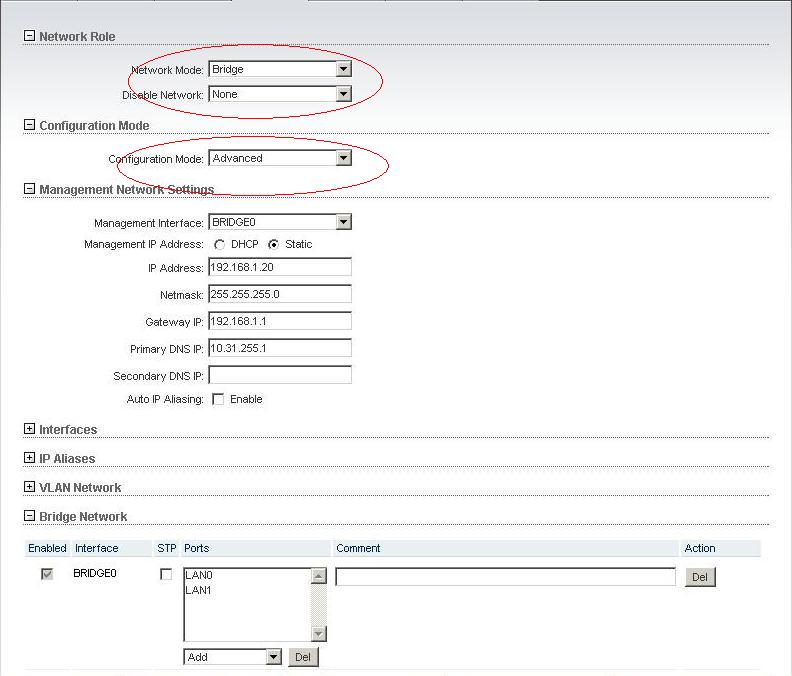Collapse the Bridge Network section
This screenshot has width=792, height=676.
click(29, 517)
